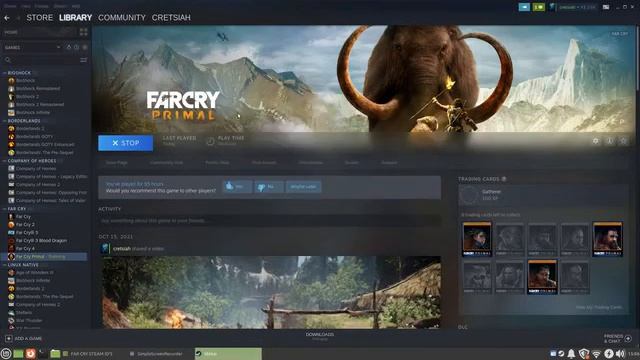Click the No thumbs-down recommendation button

[269, 187]
